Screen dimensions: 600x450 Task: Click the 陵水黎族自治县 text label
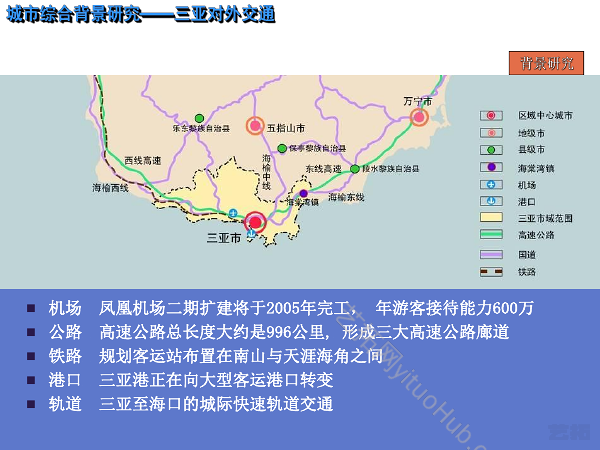click(391, 169)
